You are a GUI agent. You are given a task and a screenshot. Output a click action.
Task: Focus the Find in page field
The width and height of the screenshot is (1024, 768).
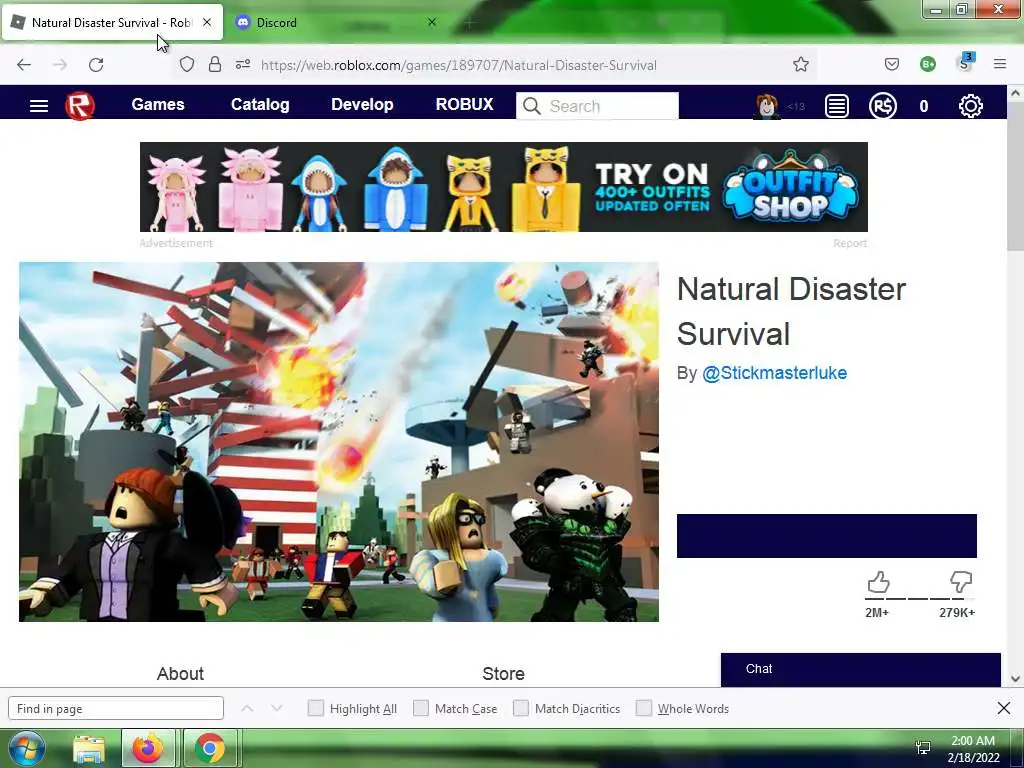(116, 708)
